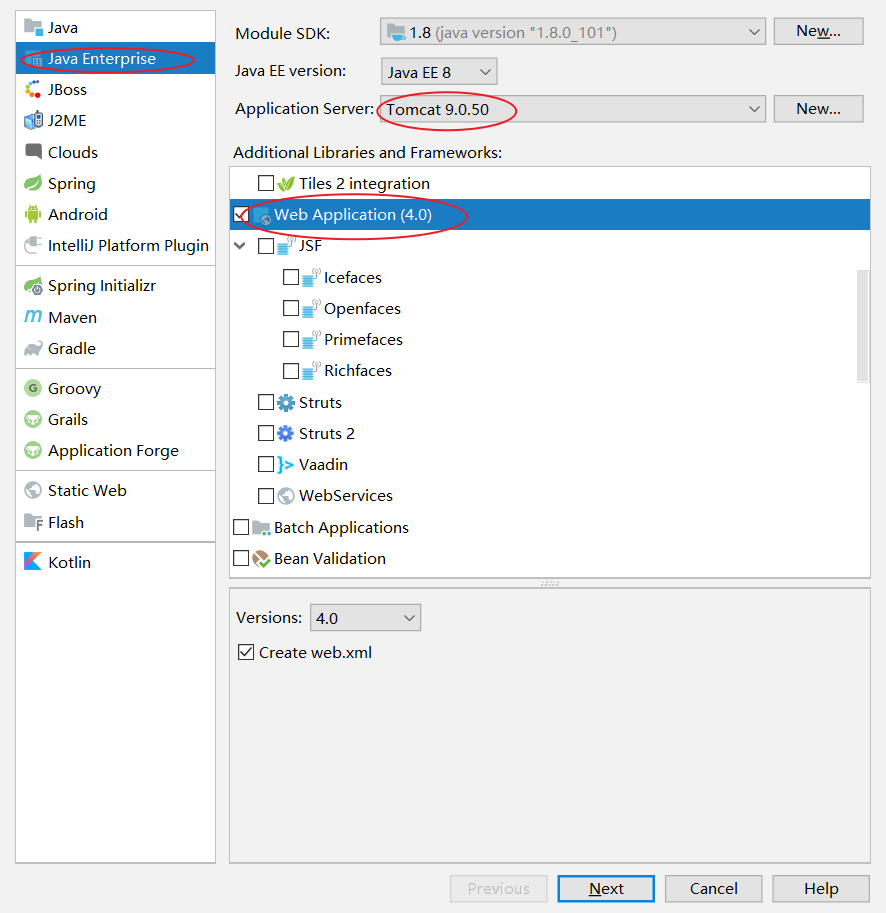
Task: Click the panel splitter grip handle
Action: click(550, 583)
